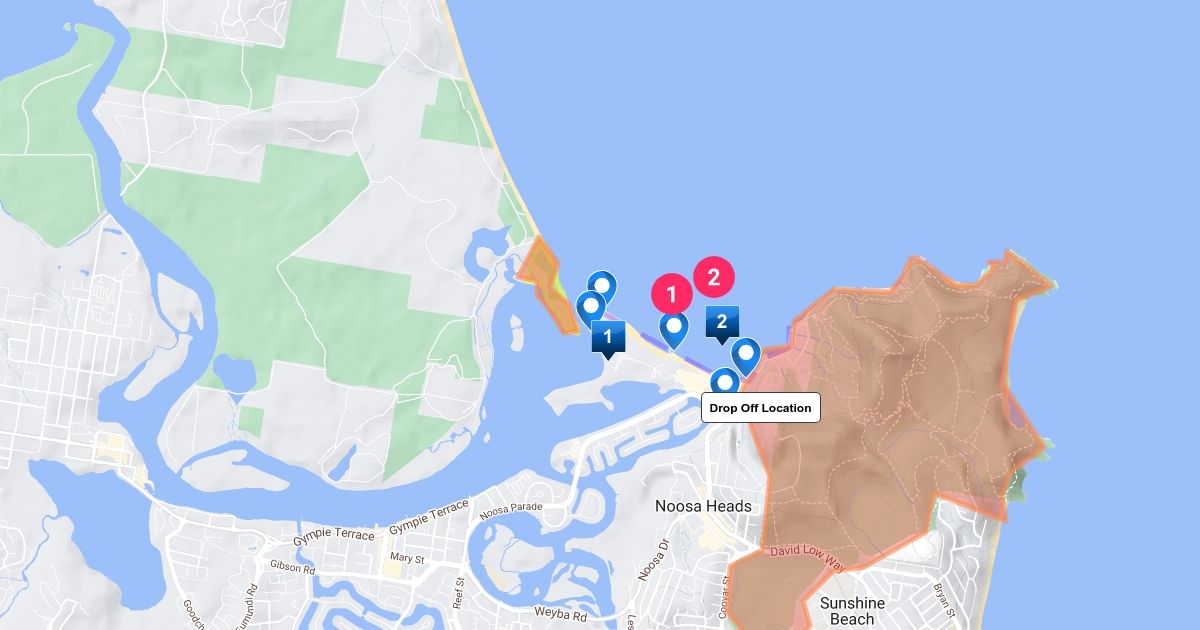Select the small orange zone at river mouth

[550, 283]
